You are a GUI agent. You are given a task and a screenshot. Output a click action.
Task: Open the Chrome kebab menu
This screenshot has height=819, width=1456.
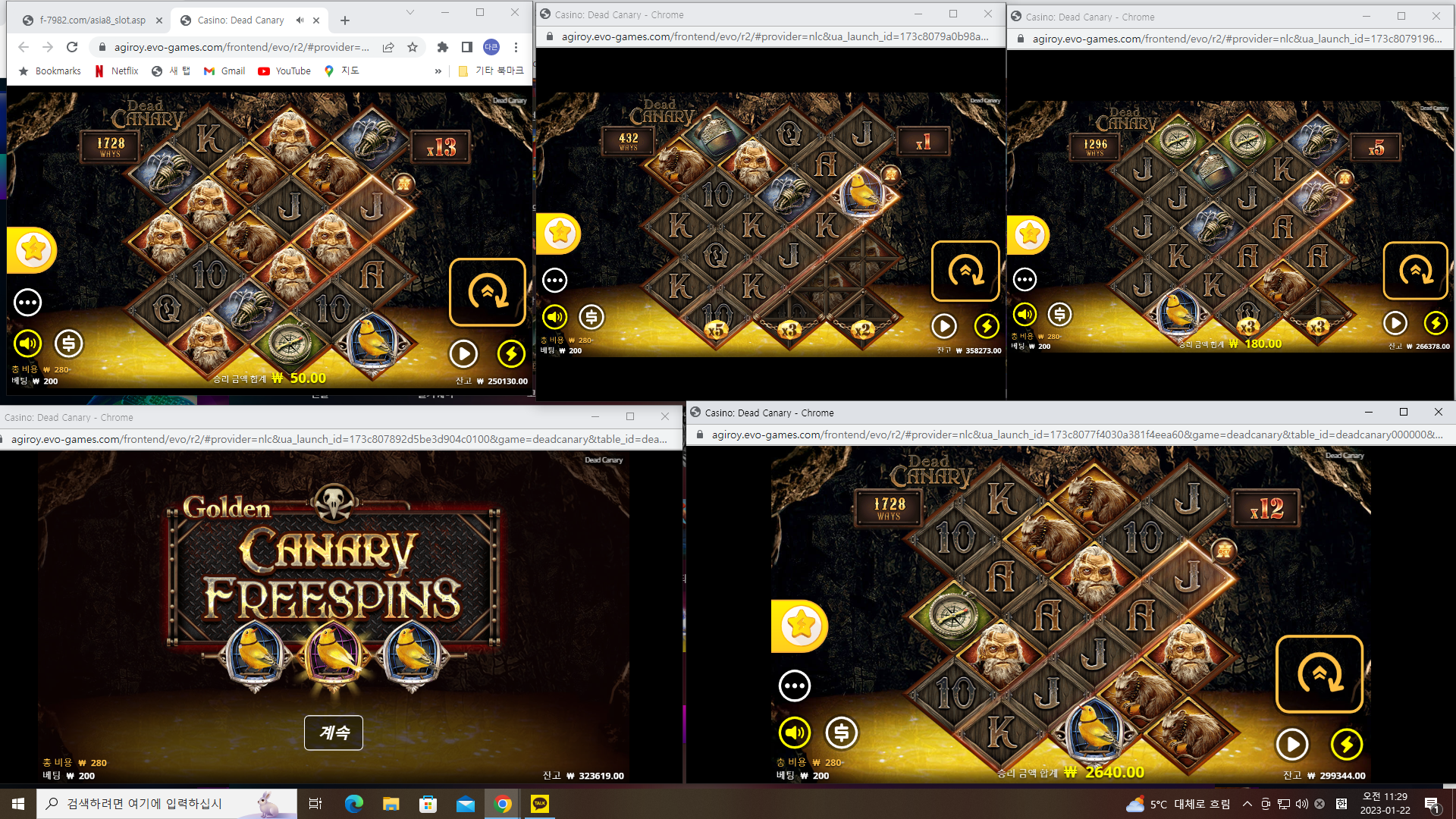(x=516, y=47)
